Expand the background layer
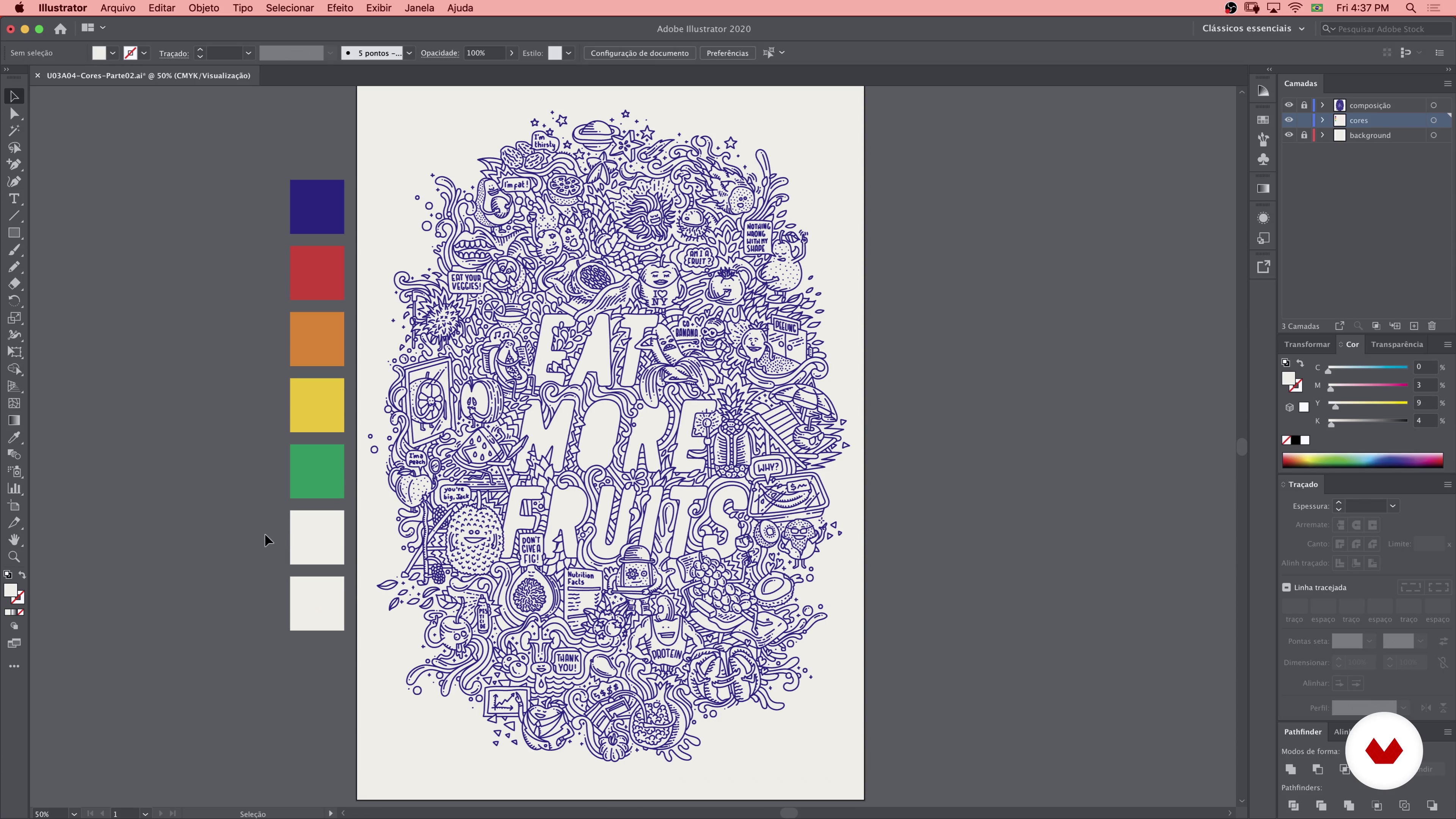1456x819 pixels. (x=1323, y=135)
